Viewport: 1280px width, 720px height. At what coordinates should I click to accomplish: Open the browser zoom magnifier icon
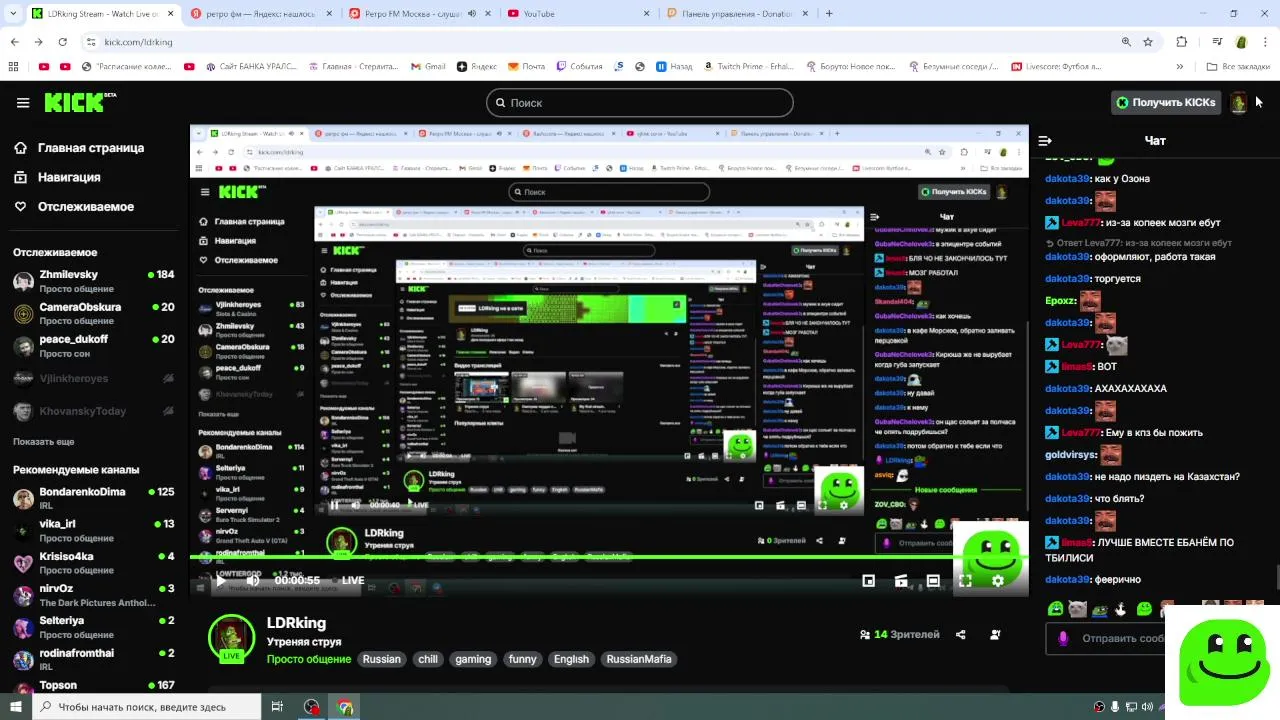coord(1126,42)
